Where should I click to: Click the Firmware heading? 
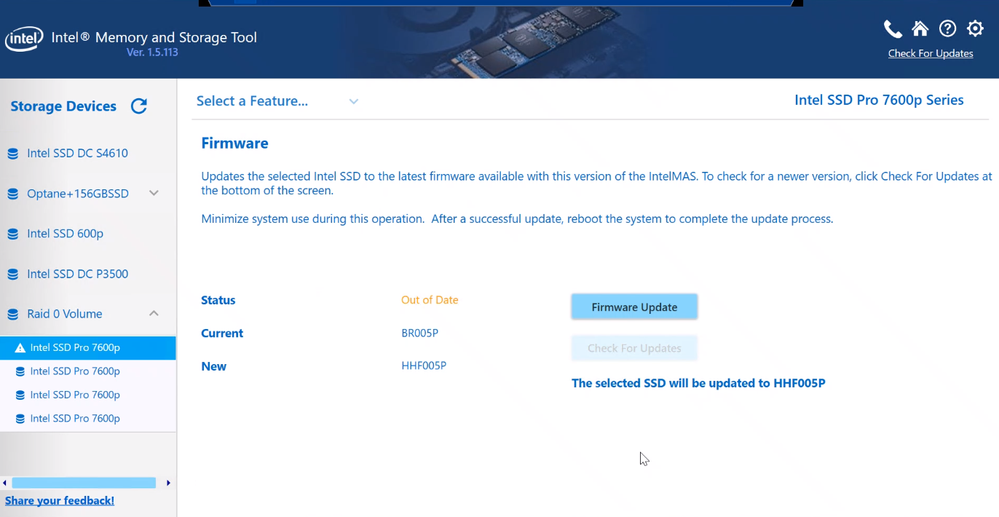(234, 143)
